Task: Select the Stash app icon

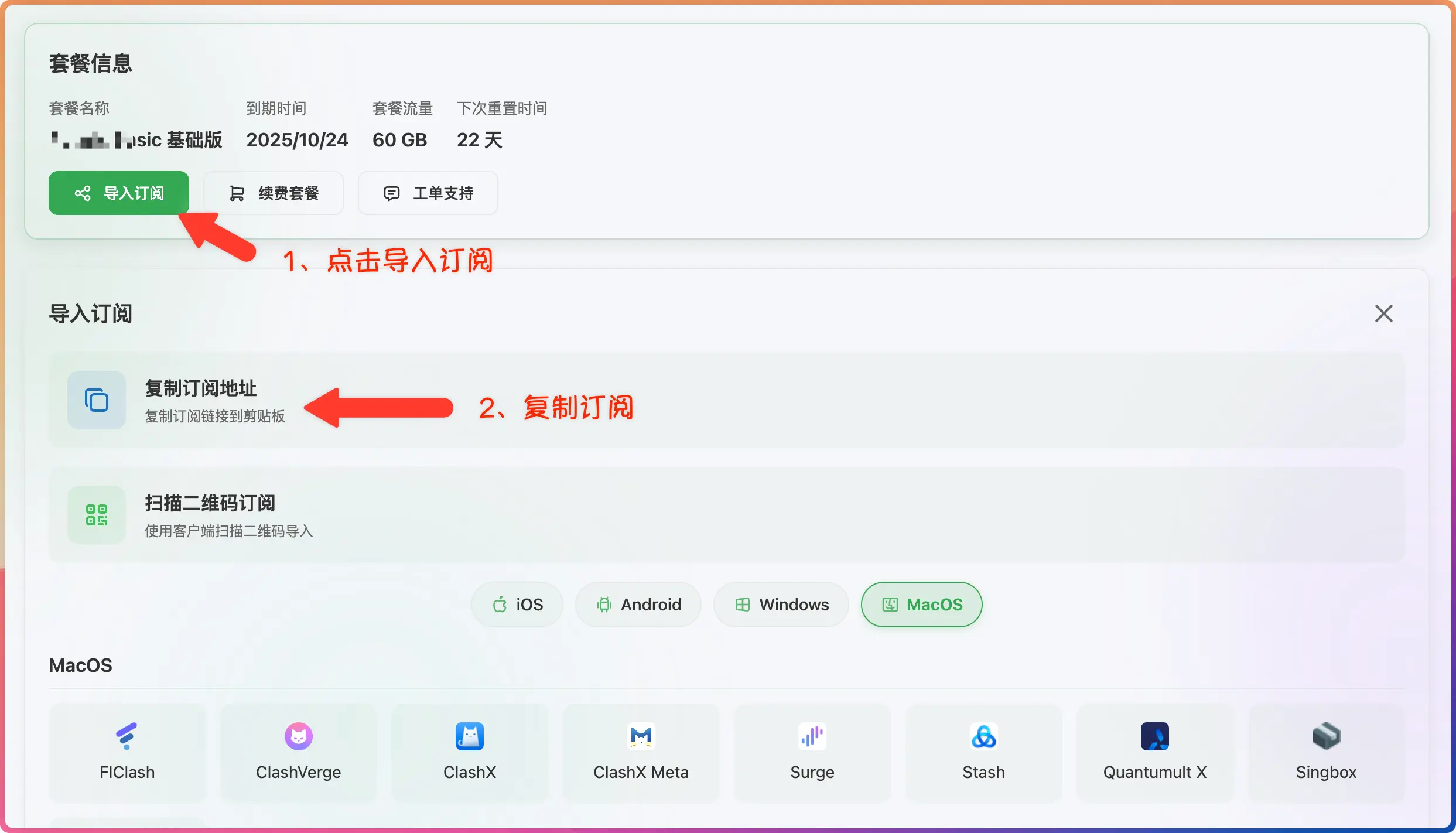Action: [x=983, y=737]
